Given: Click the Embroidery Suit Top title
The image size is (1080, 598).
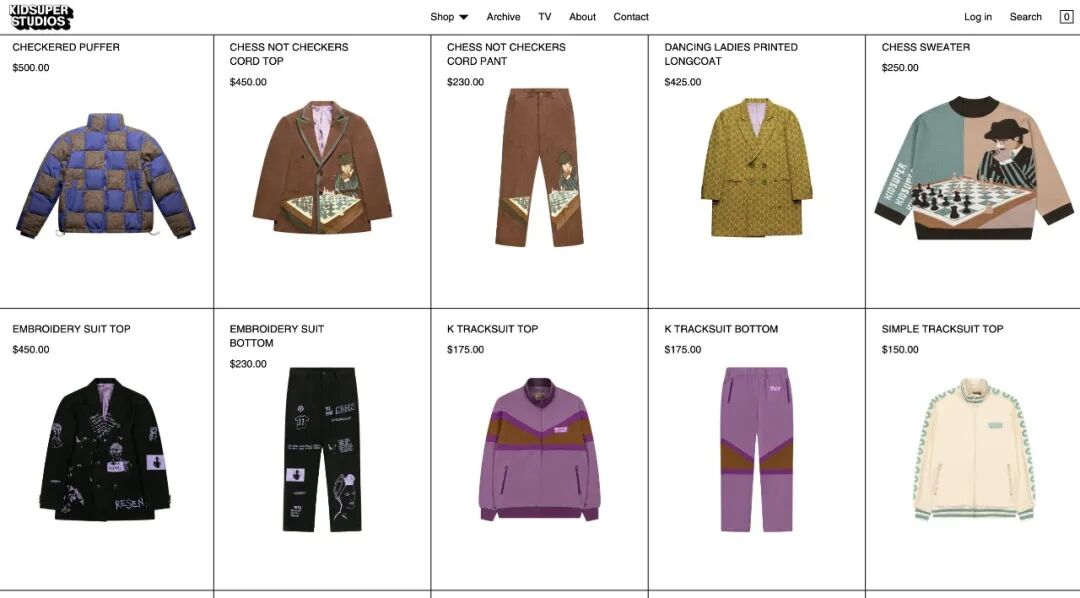Looking at the screenshot, I should (x=72, y=329).
